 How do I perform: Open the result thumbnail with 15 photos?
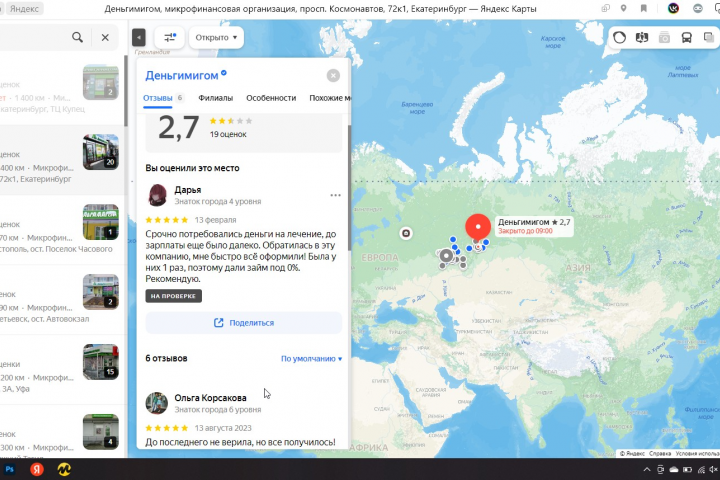pyautogui.click(x=101, y=362)
